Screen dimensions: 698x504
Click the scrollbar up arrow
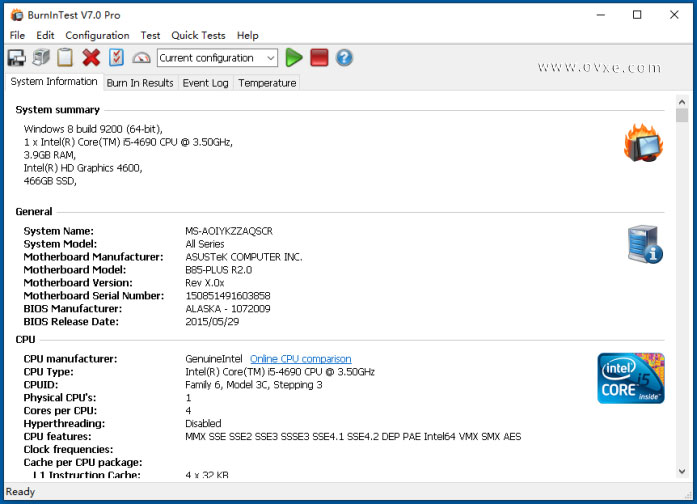coord(682,102)
